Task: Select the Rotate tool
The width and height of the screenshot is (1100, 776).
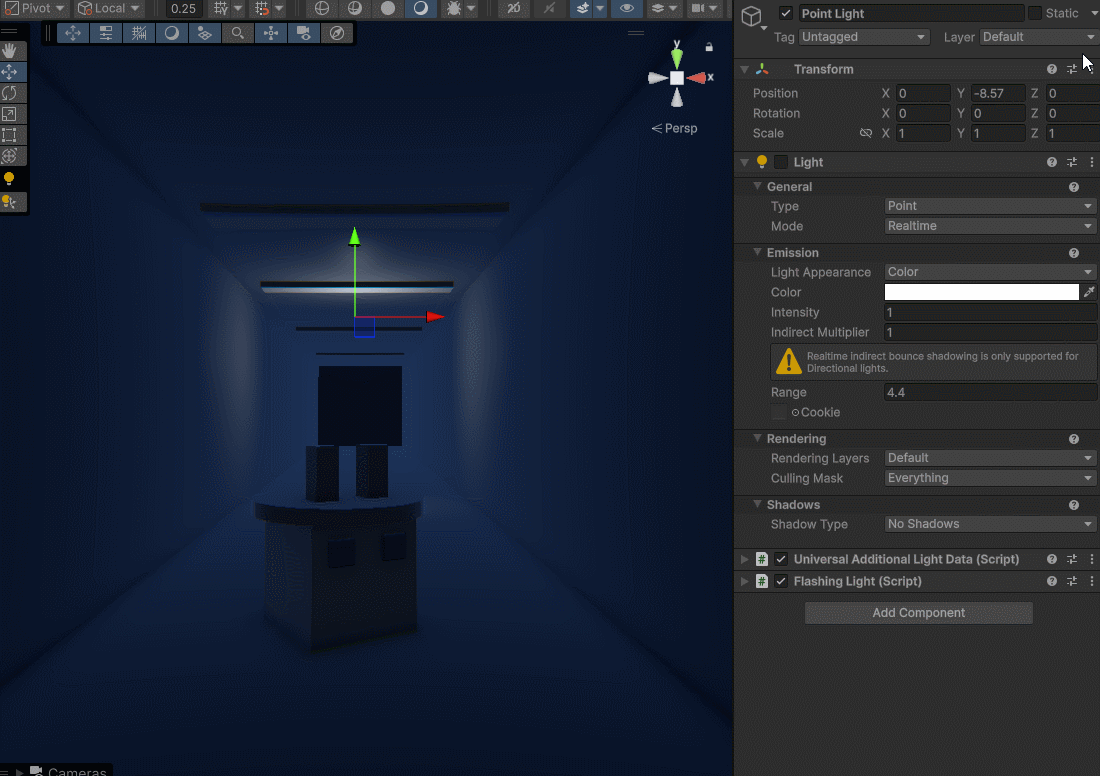Action: (x=10, y=93)
